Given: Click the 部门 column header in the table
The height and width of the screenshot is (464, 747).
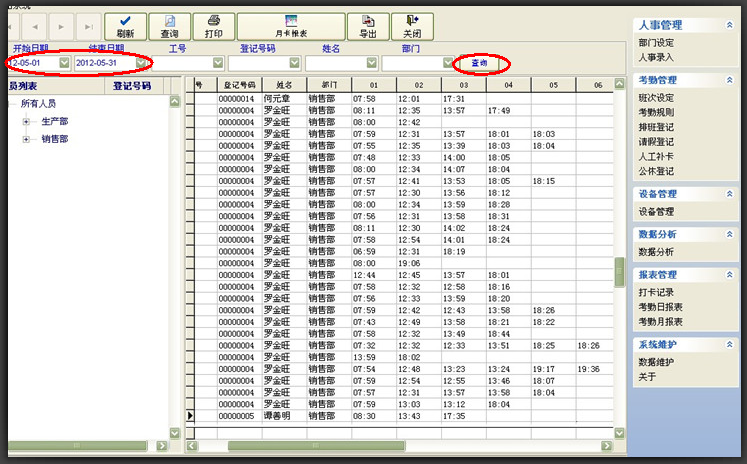Looking at the screenshot, I should pos(329,85).
